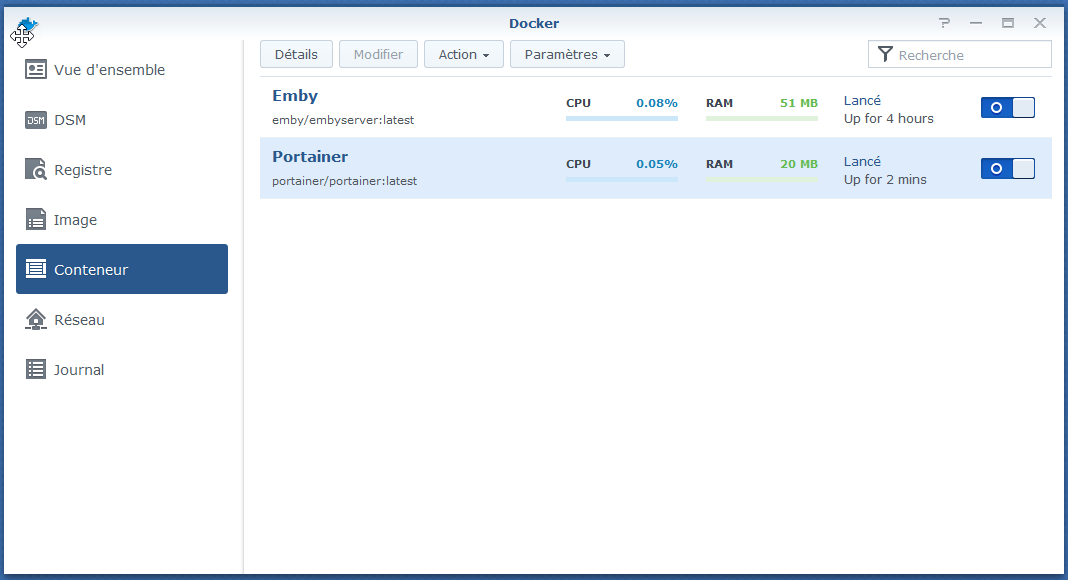Click the Détails button
1068x580 pixels.
coord(296,54)
